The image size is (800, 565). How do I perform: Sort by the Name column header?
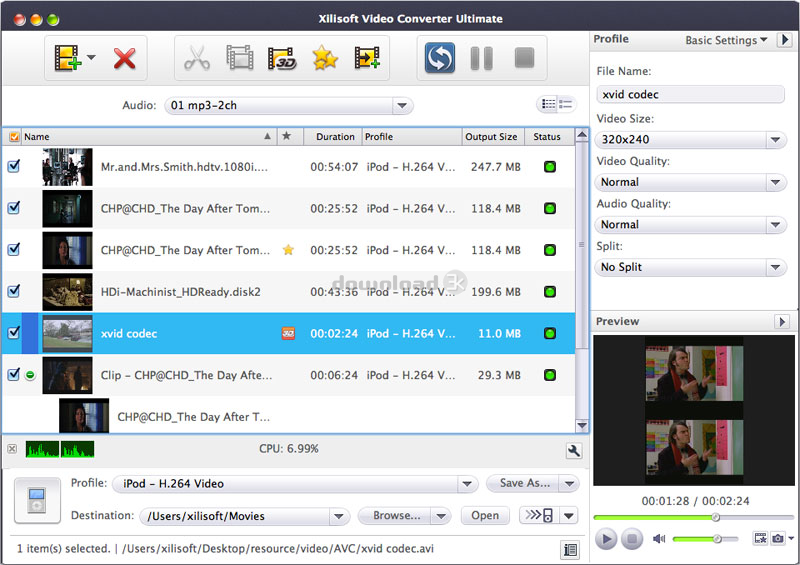pos(148,137)
